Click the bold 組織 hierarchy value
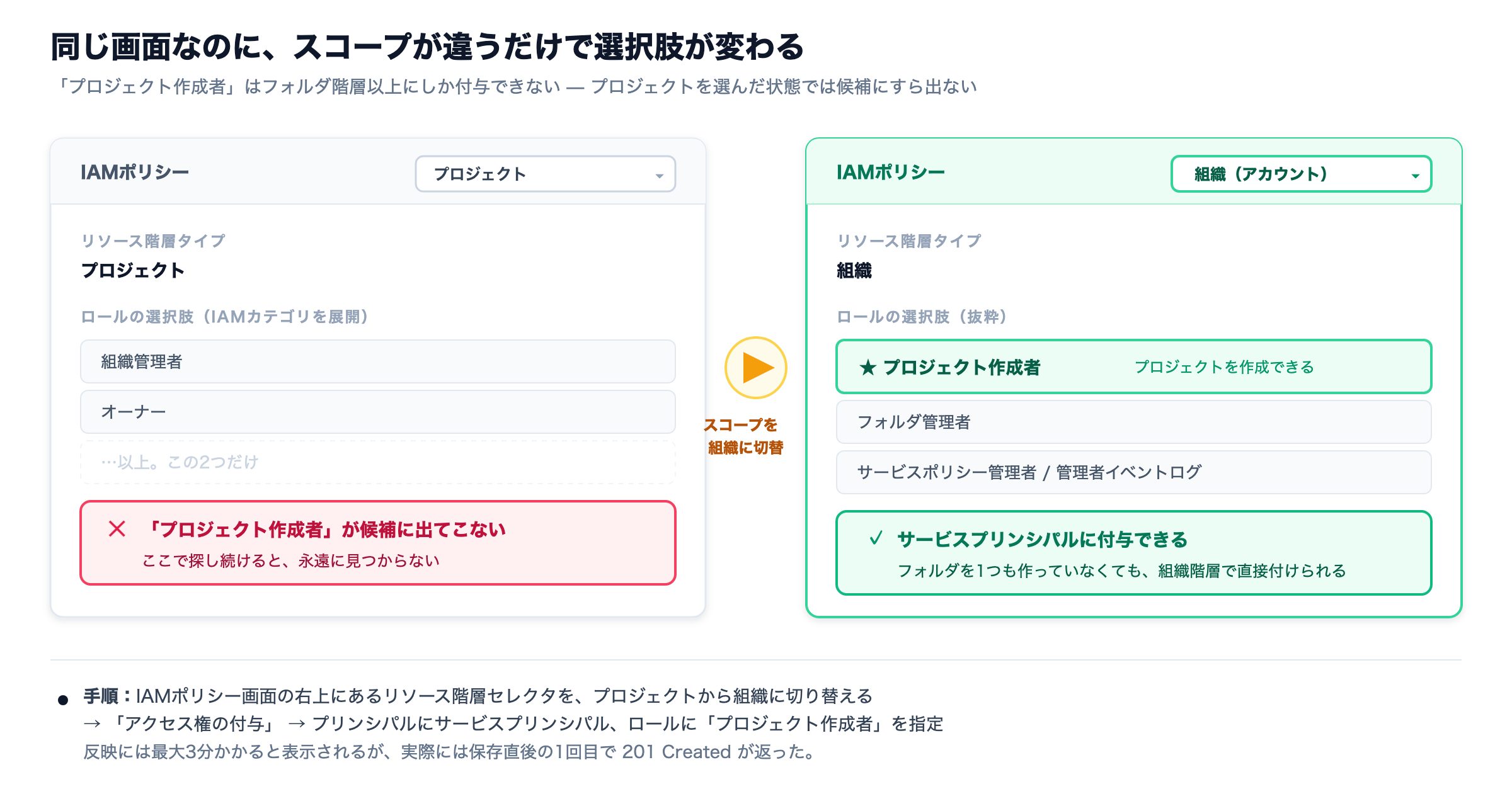The height and width of the screenshot is (806, 1512). coord(854,271)
